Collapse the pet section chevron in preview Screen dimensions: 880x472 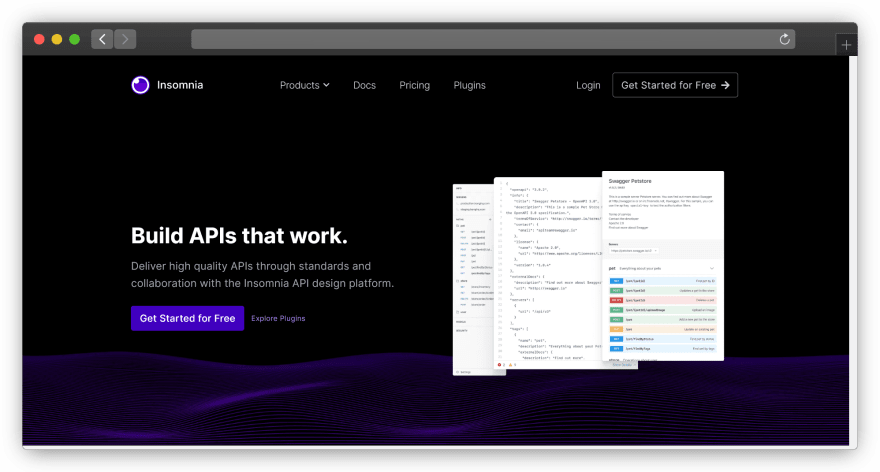tap(712, 268)
